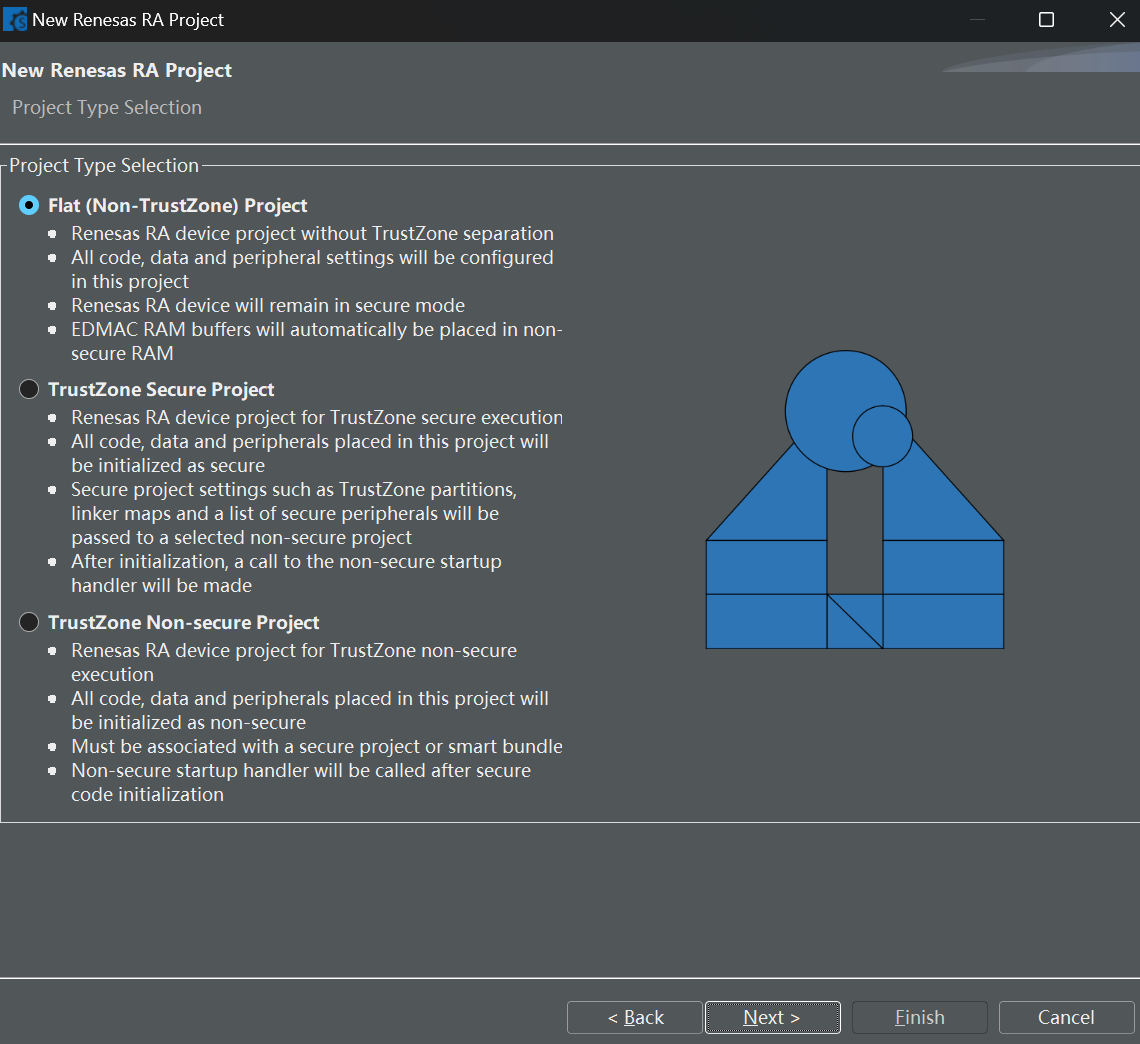Screen dimensions: 1140x1044
Task: Maximize the New Renesas RA Project window
Action: tap(1046, 20)
